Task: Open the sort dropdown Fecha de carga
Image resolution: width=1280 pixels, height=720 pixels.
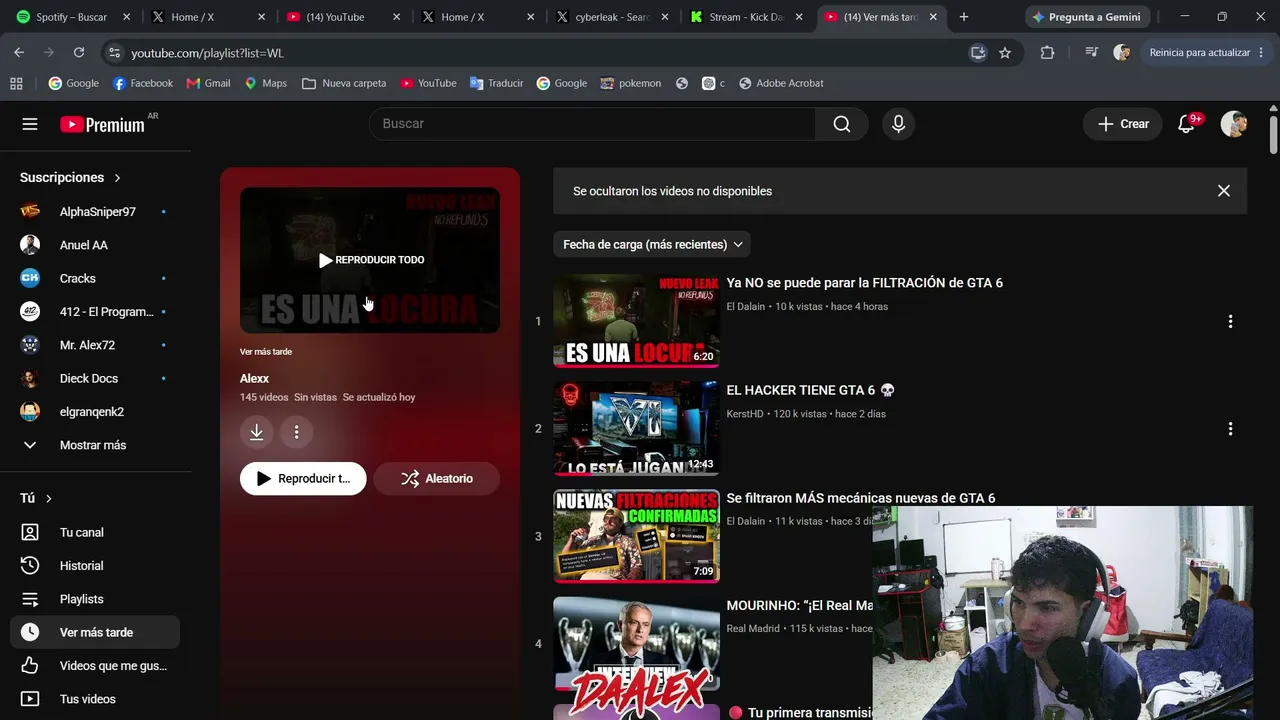Action: tap(652, 245)
